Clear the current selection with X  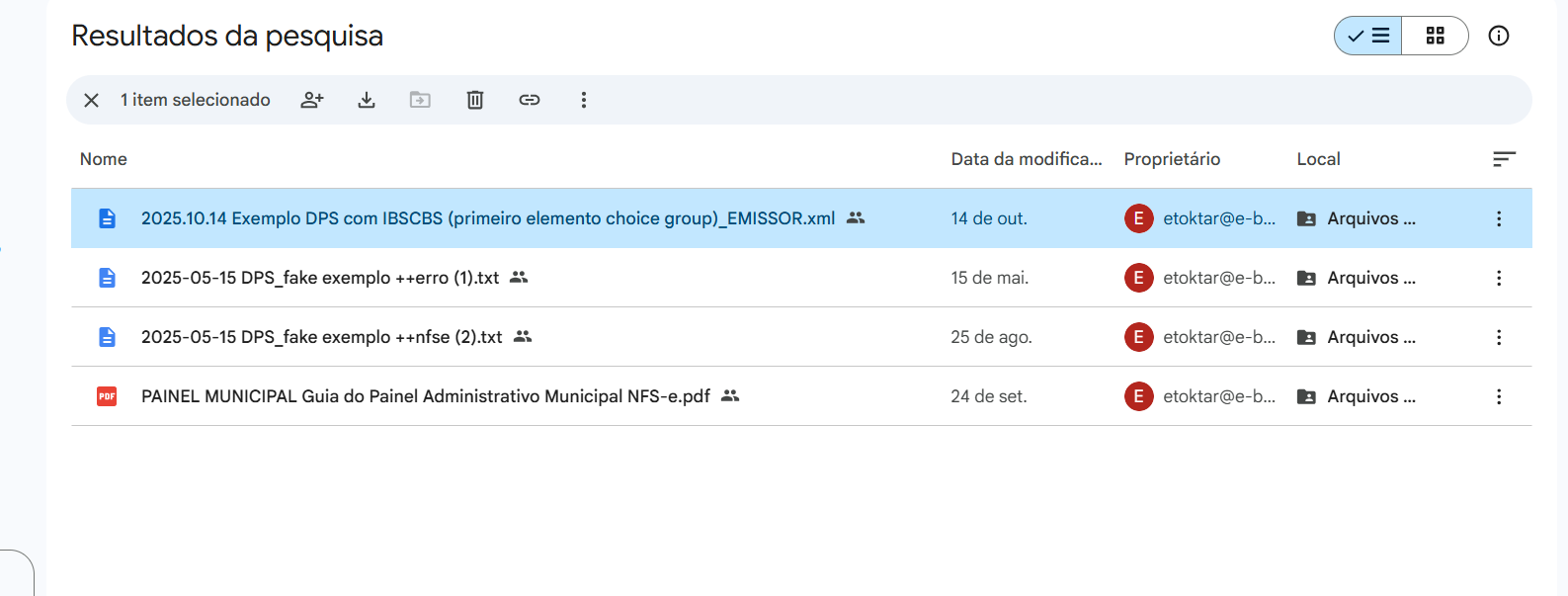91,100
